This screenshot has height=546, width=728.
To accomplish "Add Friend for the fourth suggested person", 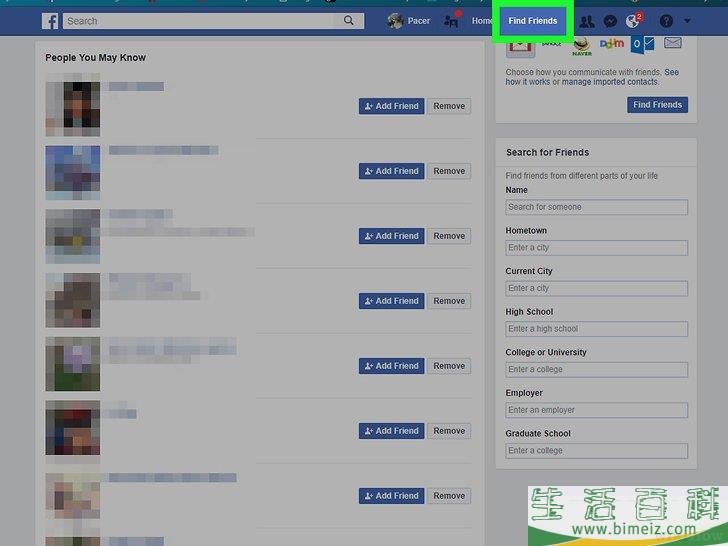I will tap(391, 301).
